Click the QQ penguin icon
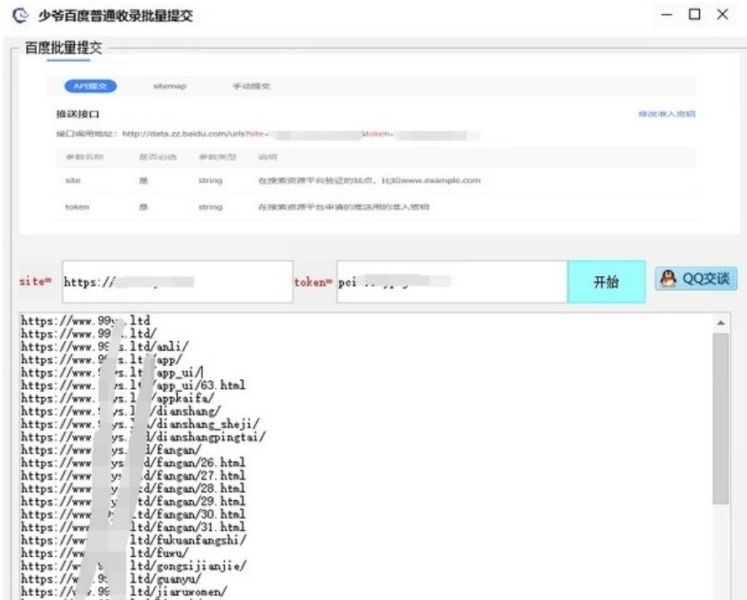Image resolution: width=747 pixels, height=600 pixels. 668,278
